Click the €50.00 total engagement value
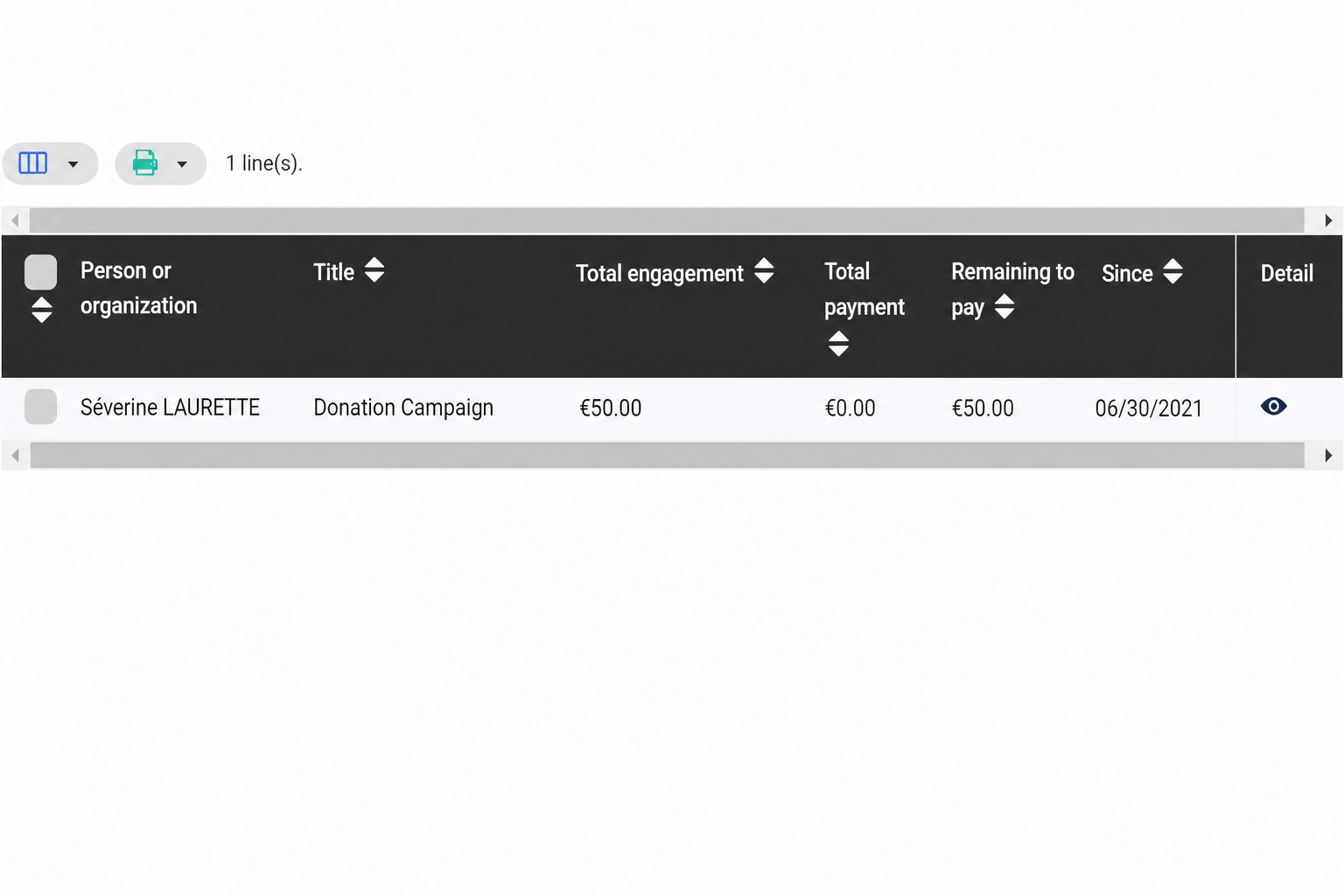1344x896 pixels. (610, 409)
